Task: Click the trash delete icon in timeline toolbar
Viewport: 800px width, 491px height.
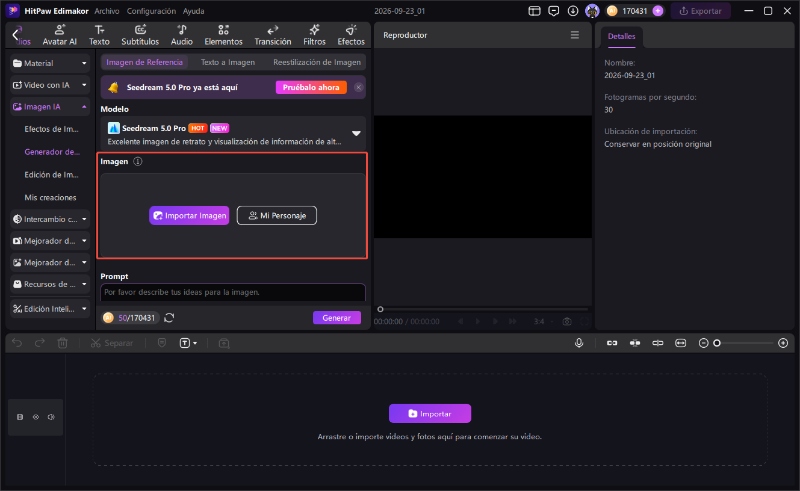Action: coord(62,343)
